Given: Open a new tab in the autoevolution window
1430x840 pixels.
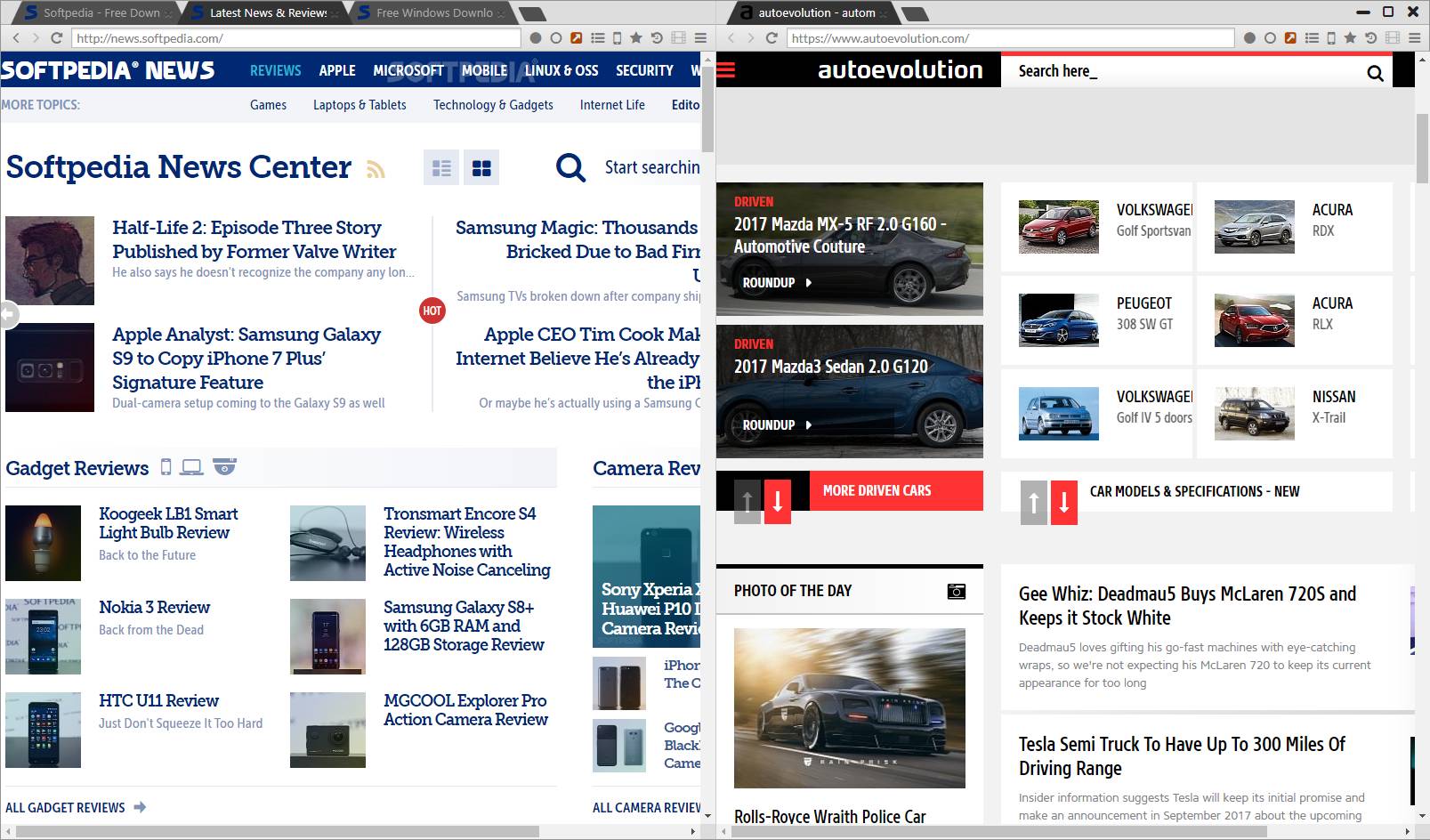Looking at the screenshot, I should click(915, 13).
